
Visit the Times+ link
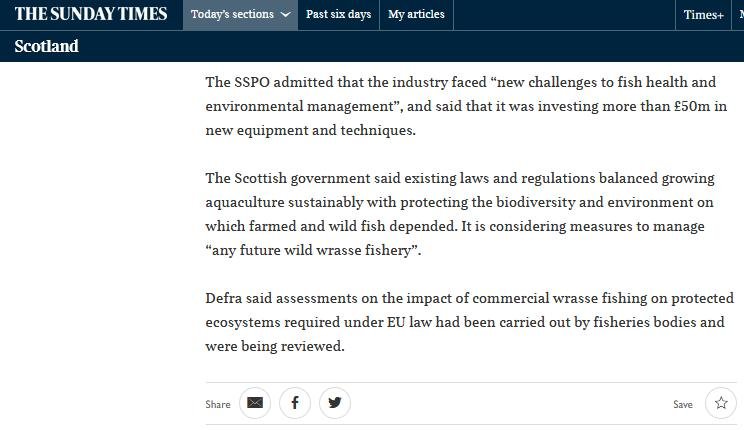703,15
